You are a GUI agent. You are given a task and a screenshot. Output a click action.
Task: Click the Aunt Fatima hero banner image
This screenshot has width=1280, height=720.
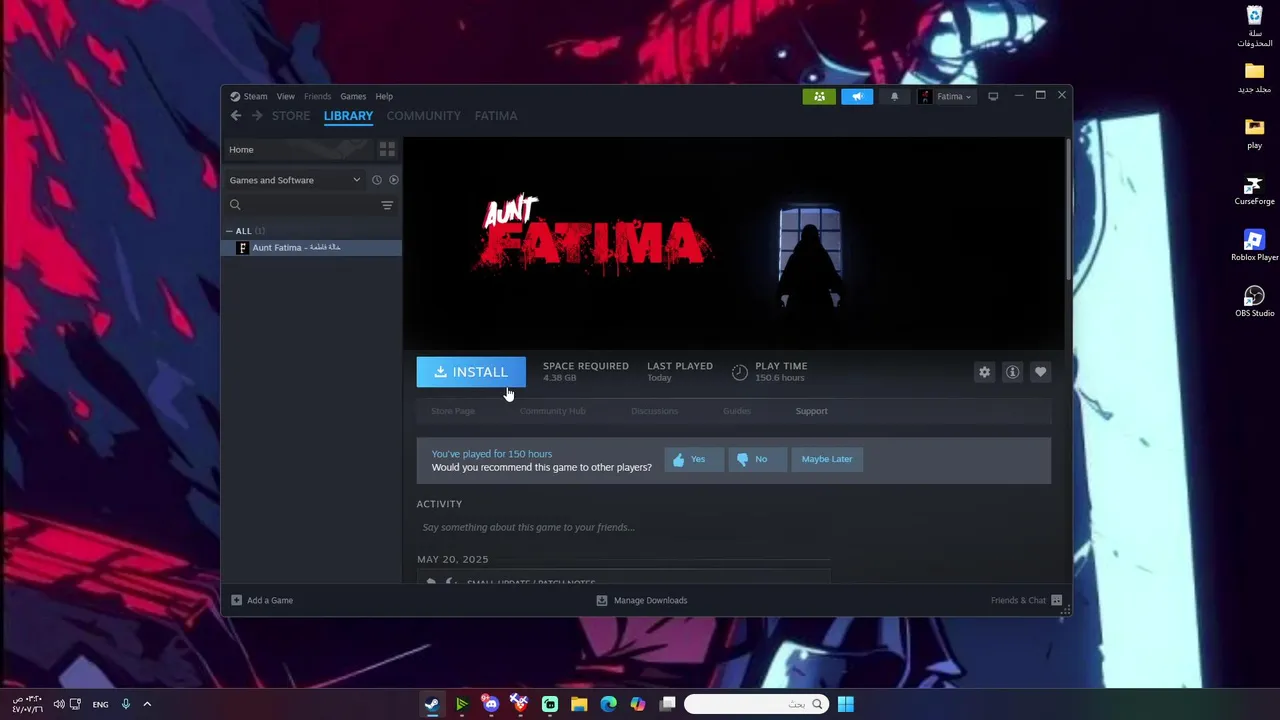coord(734,243)
